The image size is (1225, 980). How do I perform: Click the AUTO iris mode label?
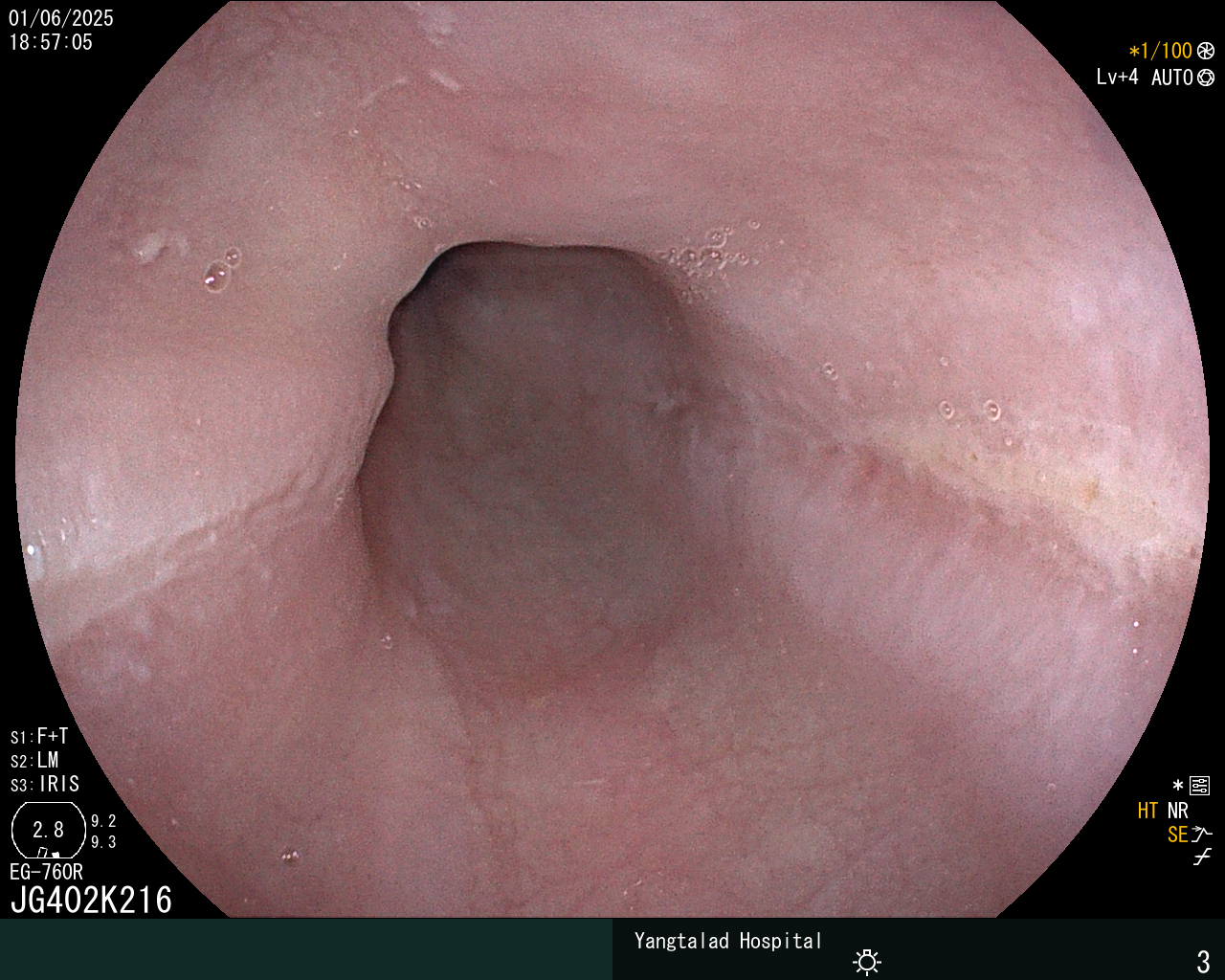[x=1172, y=78]
